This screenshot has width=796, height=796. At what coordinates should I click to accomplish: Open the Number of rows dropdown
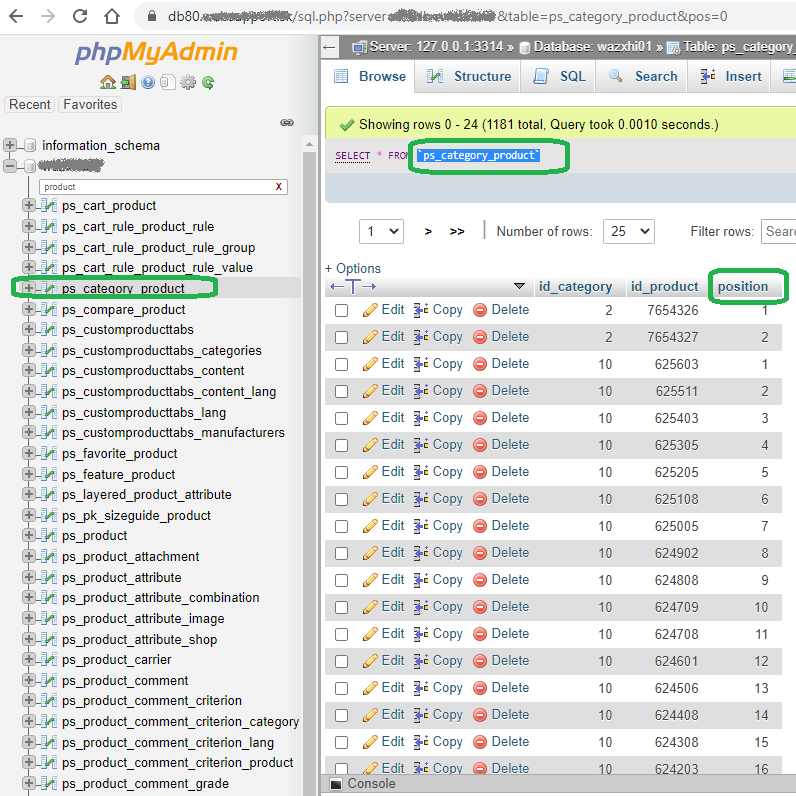(628, 231)
